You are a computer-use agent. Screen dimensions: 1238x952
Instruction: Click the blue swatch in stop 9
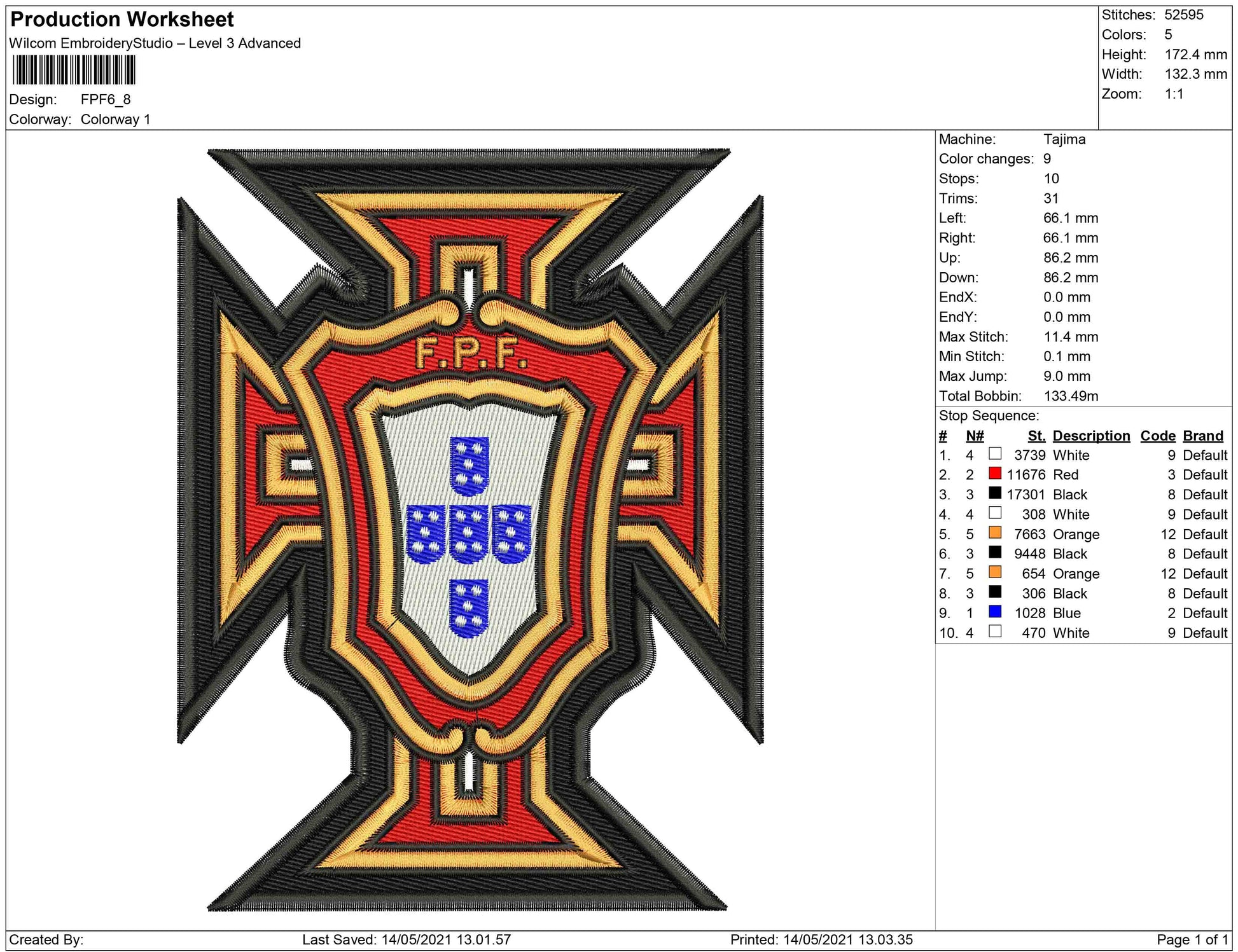tap(995, 612)
